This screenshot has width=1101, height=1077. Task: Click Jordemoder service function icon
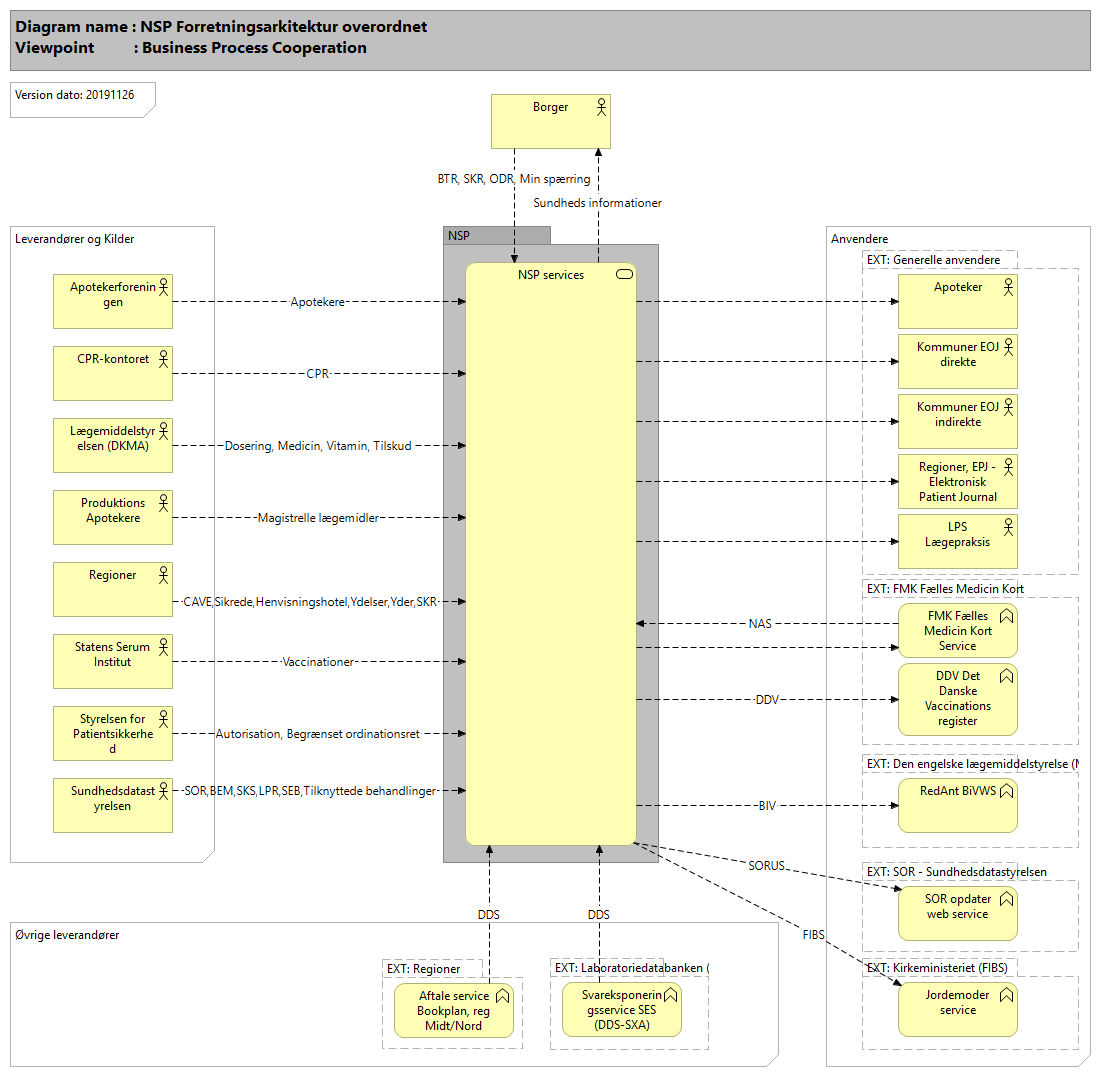point(1007,994)
